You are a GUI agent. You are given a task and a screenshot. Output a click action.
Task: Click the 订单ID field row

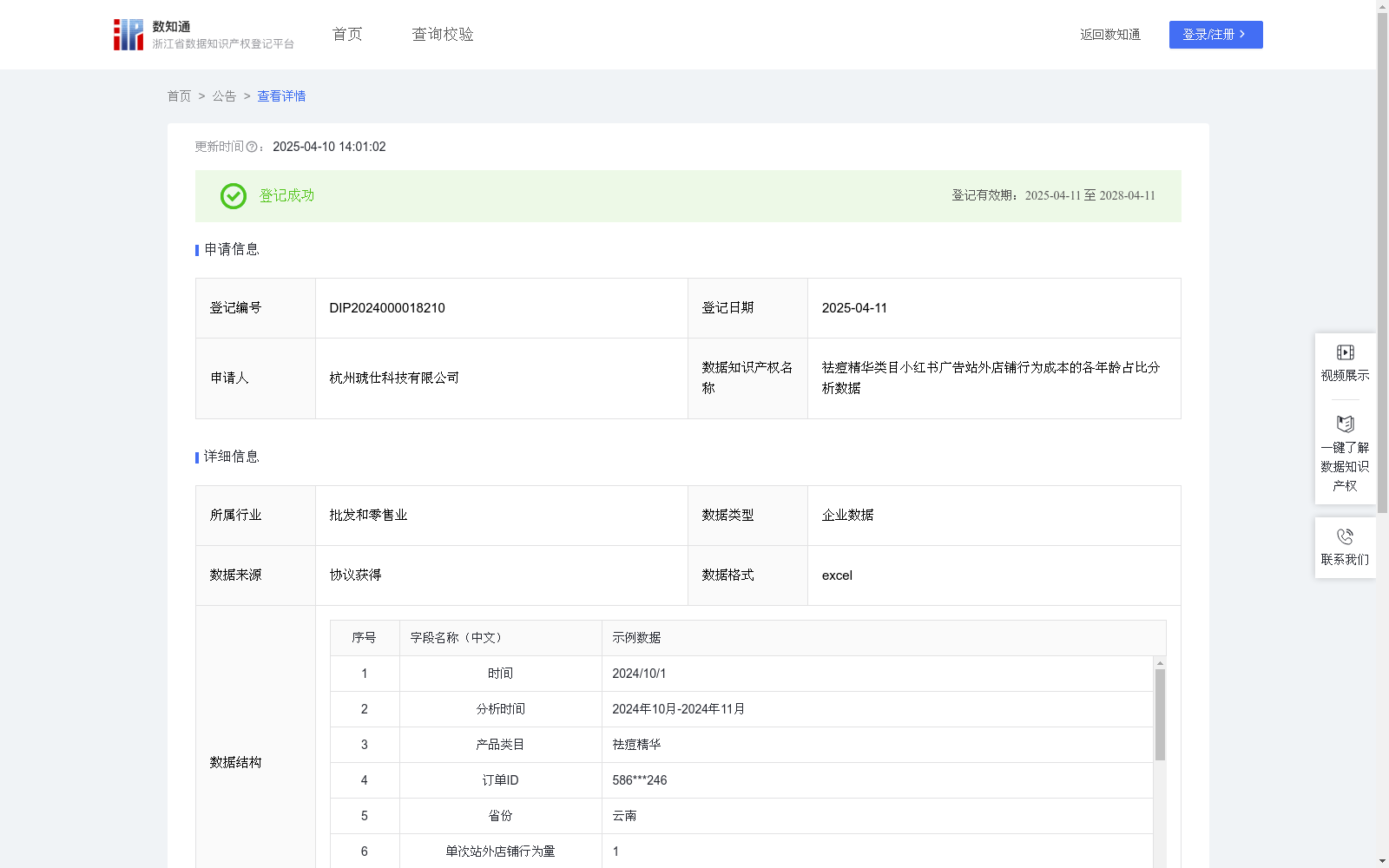click(x=741, y=780)
